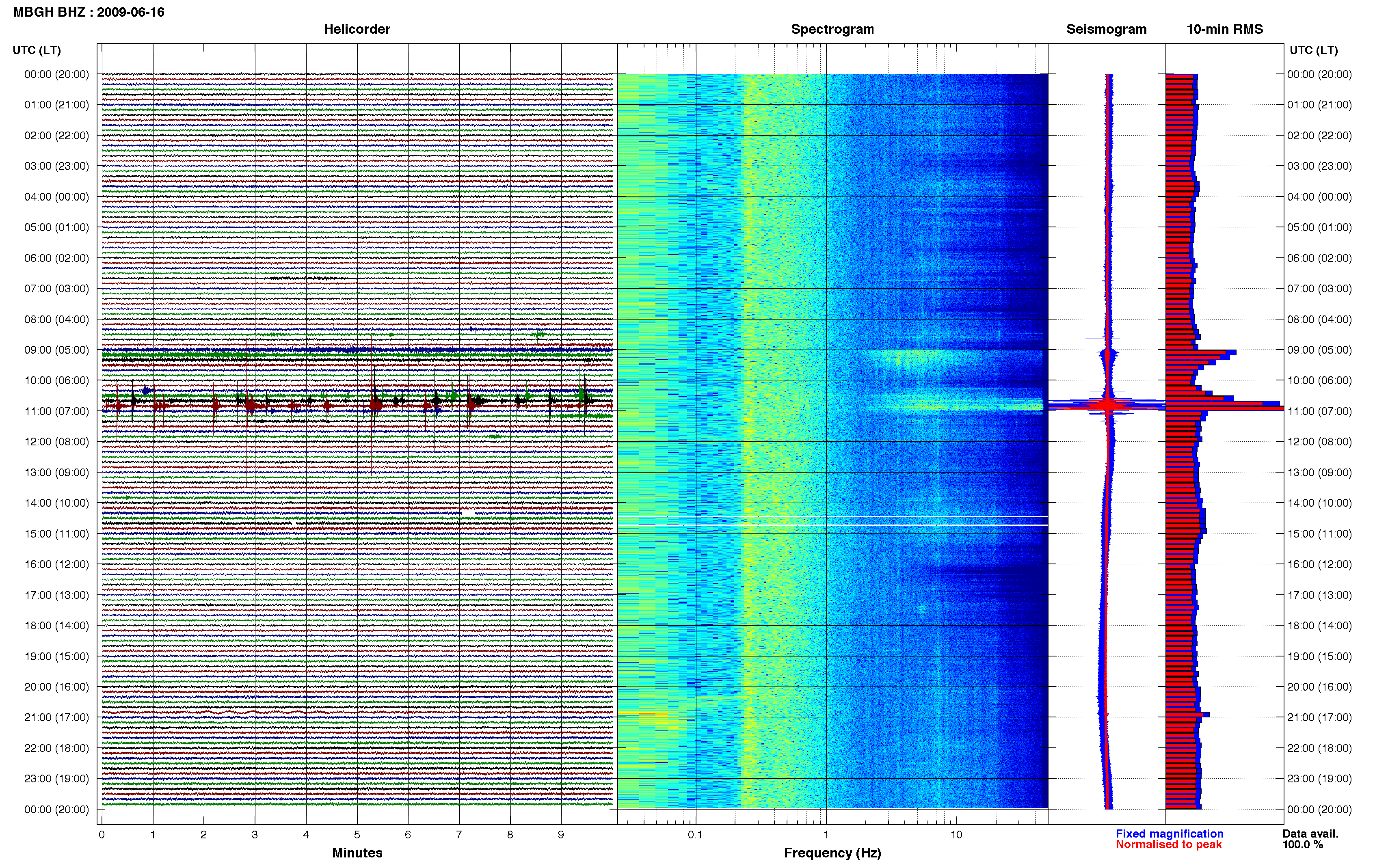Click the '10' frequency tick label
This screenshot has width=1388, height=868.
(956, 835)
